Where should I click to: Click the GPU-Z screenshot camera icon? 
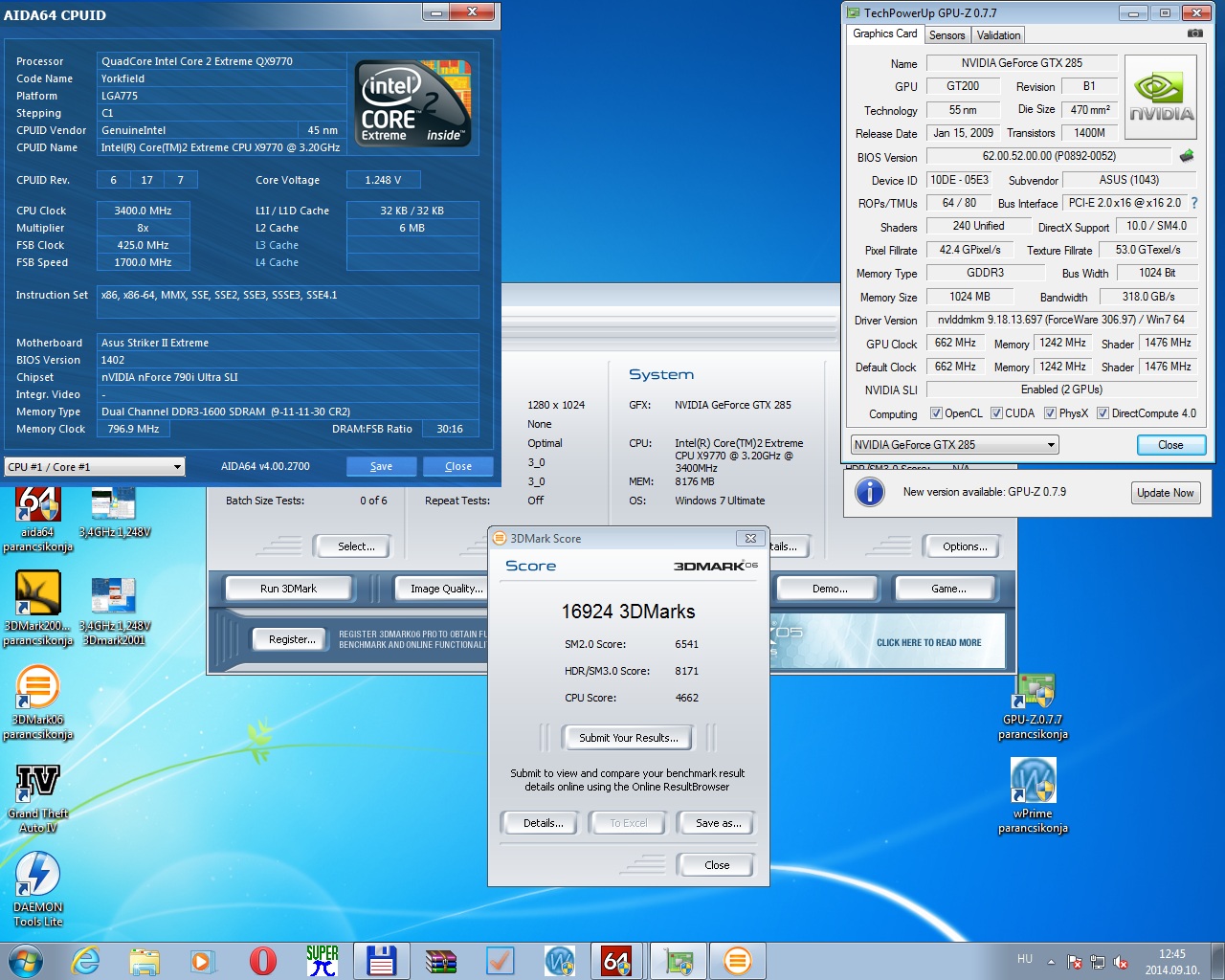coord(1194,33)
